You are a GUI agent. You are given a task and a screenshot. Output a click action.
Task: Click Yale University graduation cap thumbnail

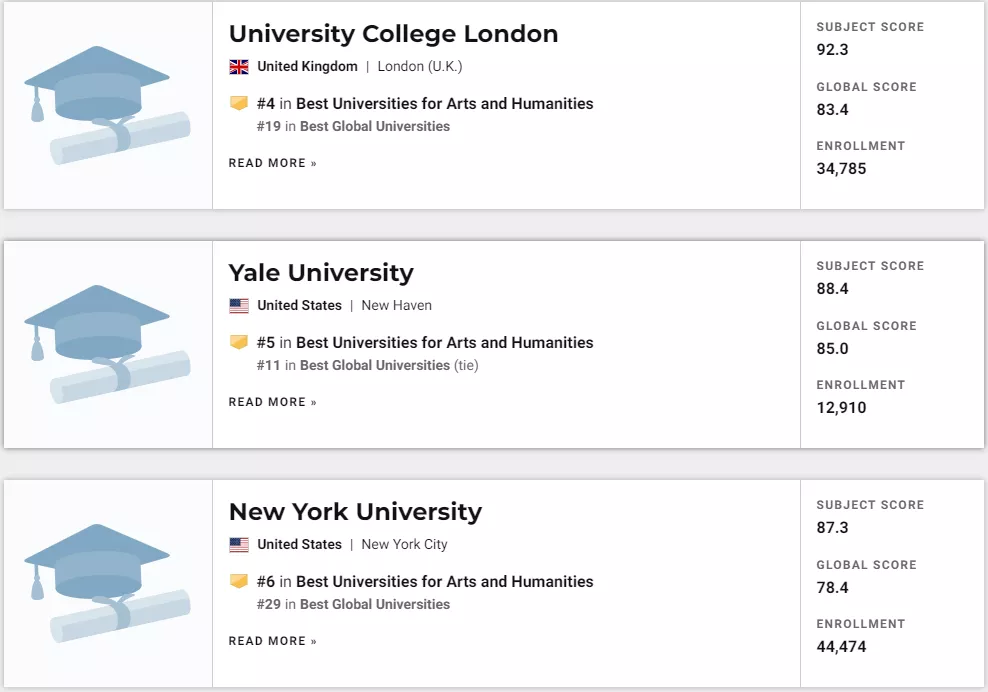click(108, 344)
